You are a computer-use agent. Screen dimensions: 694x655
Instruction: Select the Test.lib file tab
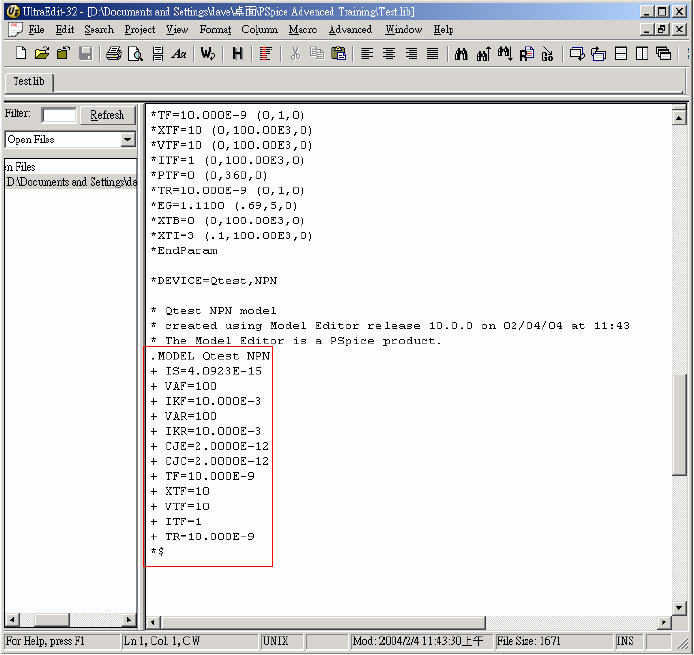tap(29, 81)
